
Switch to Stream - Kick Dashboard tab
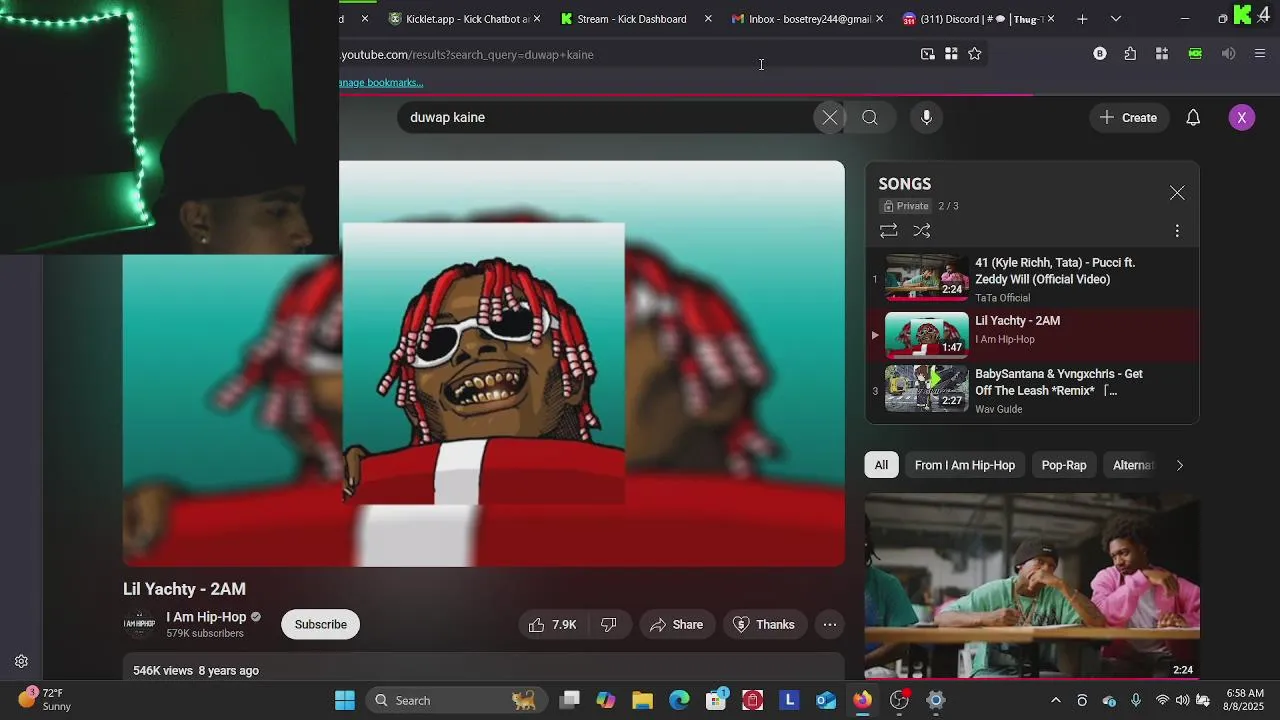tap(632, 19)
